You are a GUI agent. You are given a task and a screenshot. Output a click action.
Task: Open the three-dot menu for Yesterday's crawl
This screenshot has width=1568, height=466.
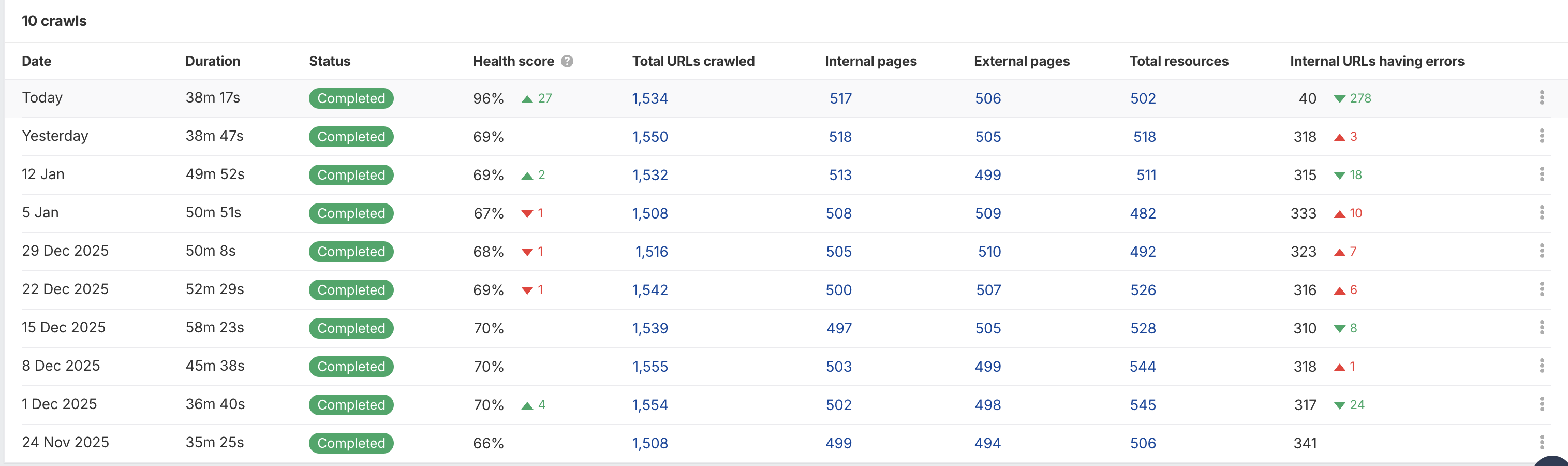click(1542, 136)
